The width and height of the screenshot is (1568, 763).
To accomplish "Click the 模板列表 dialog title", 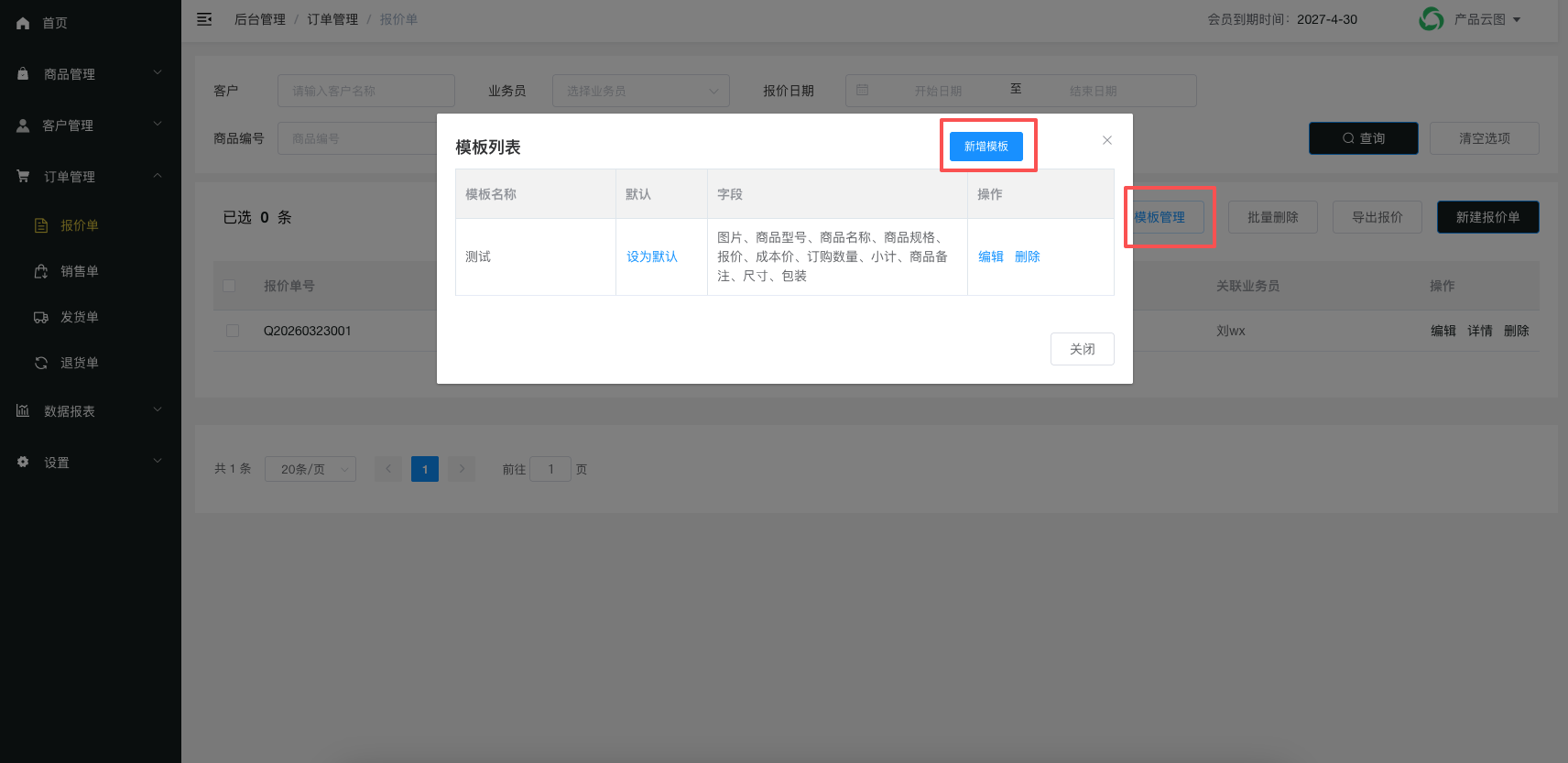I will [x=488, y=147].
